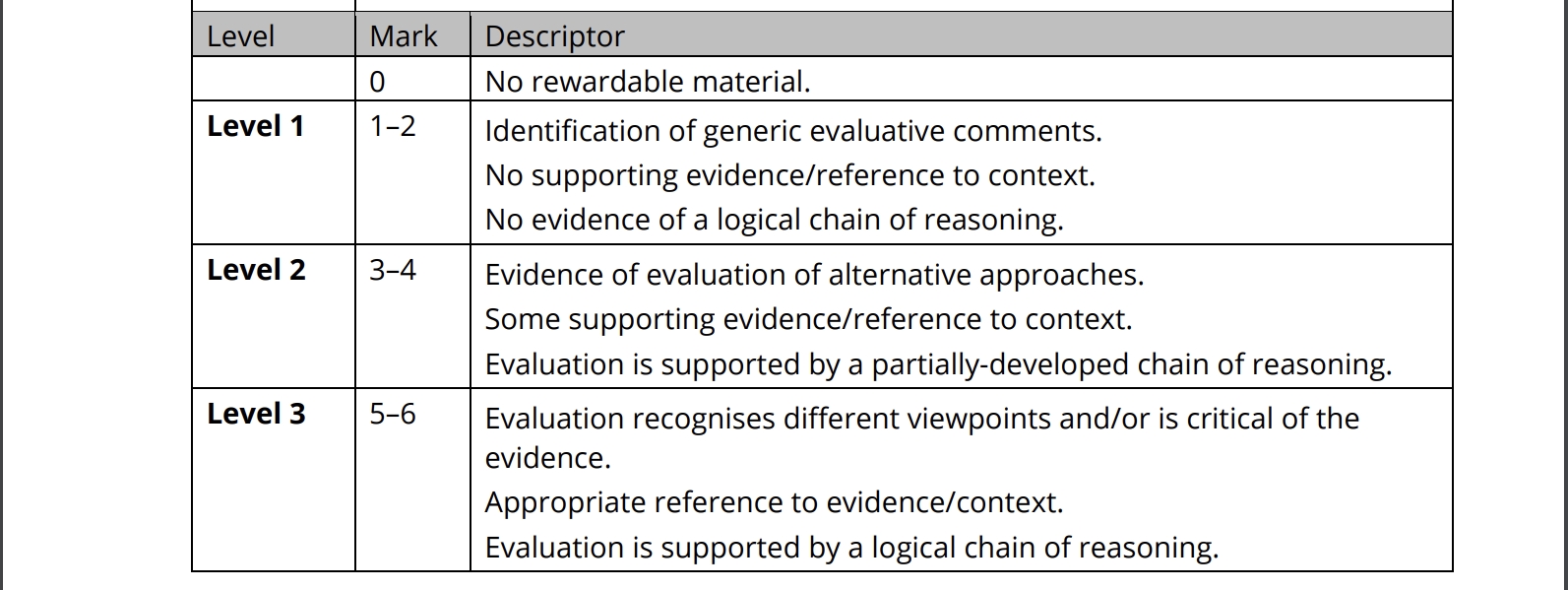The width and height of the screenshot is (1568, 590).
Task: Click "No evidence of a logical chain" line
Action: click(x=774, y=220)
